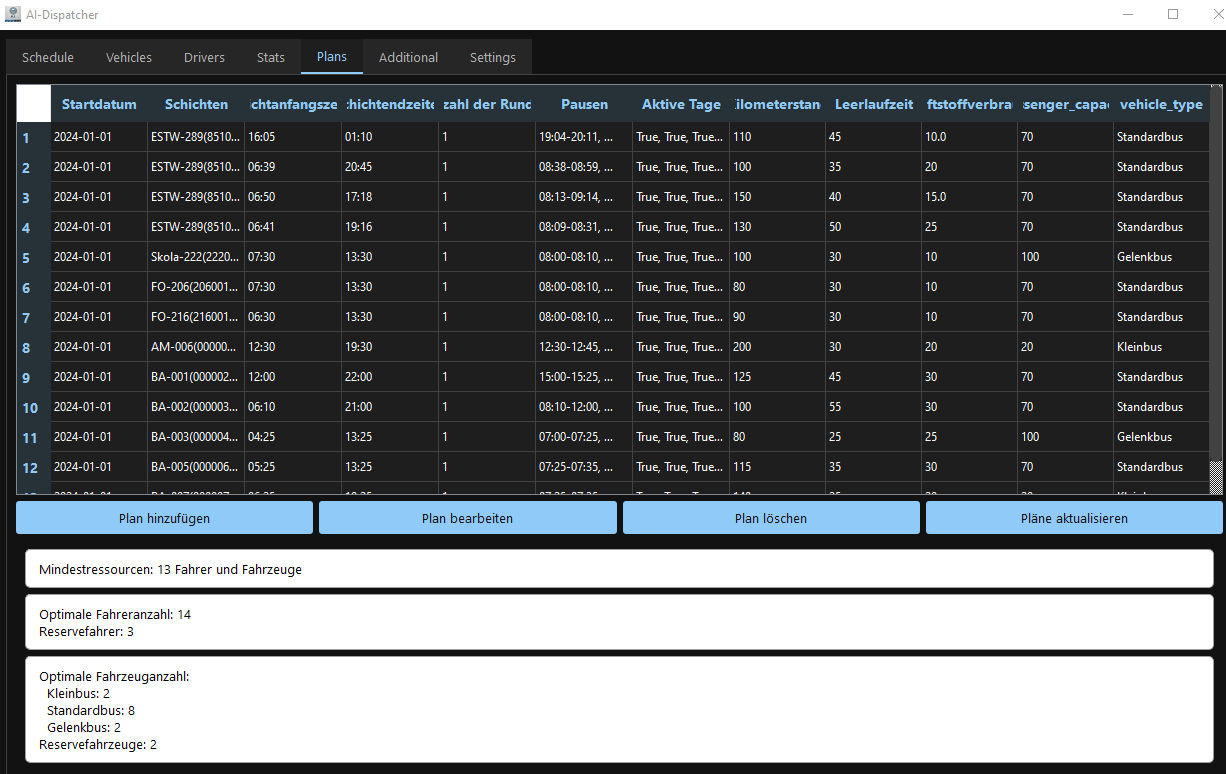
Task: Click the Plan hinzufügen button
Action: coord(165,518)
